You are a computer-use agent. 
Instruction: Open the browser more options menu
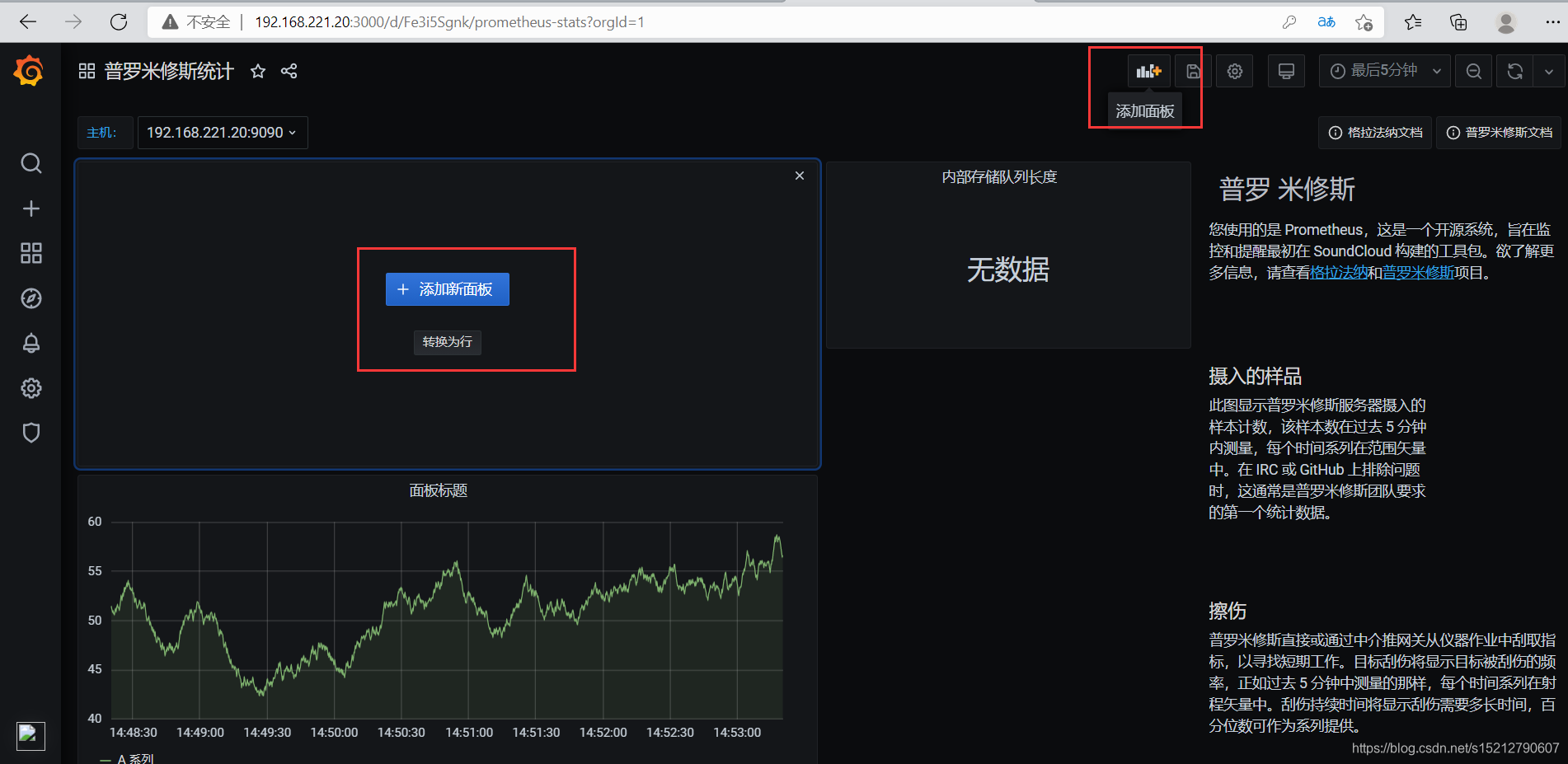1552,22
